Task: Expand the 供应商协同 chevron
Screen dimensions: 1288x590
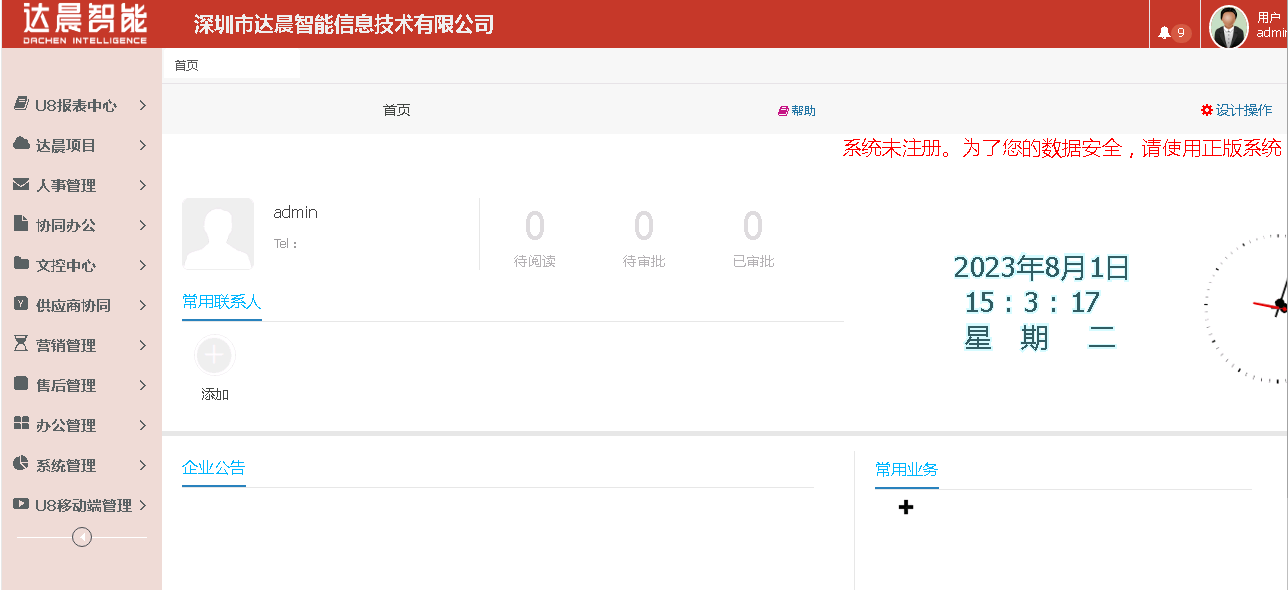Action: [143, 305]
